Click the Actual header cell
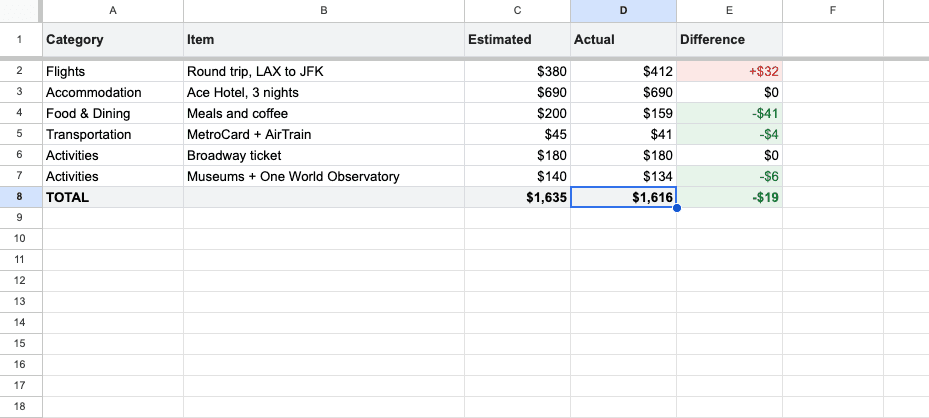Image resolution: width=929 pixels, height=418 pixels. (x=623, y=40)
